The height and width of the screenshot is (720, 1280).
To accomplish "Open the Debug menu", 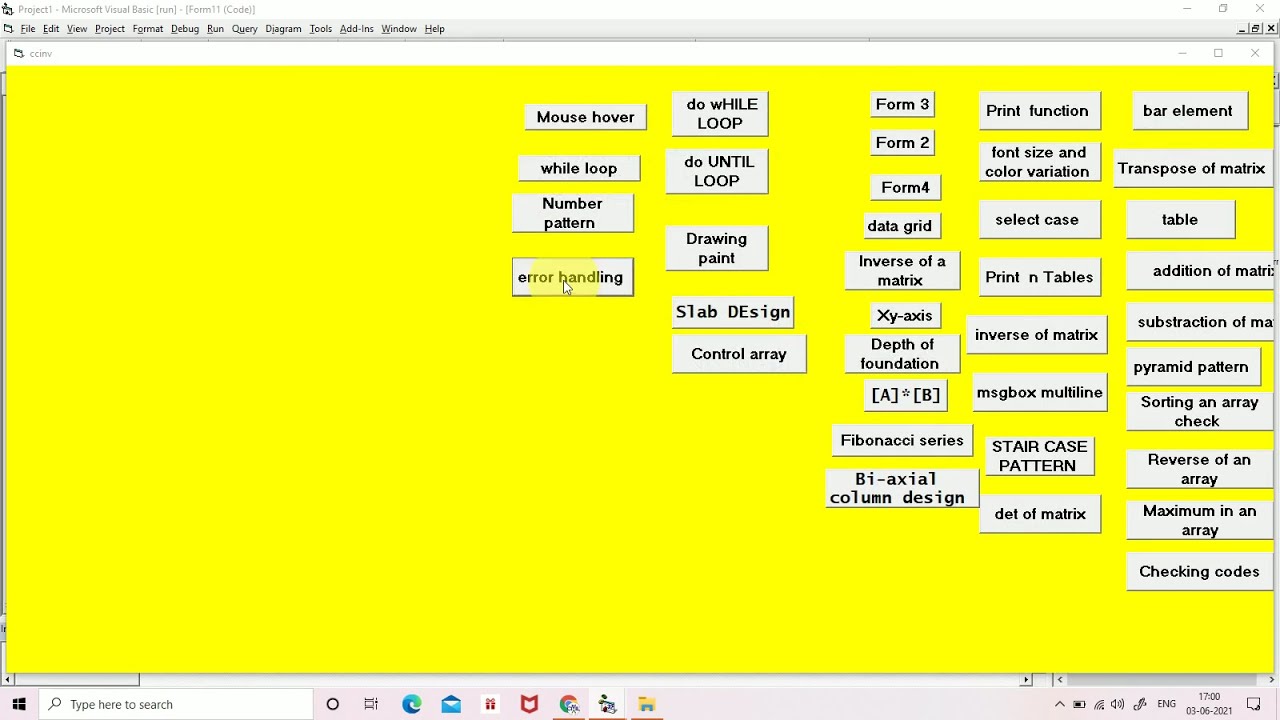I will (x=185, y=29).
